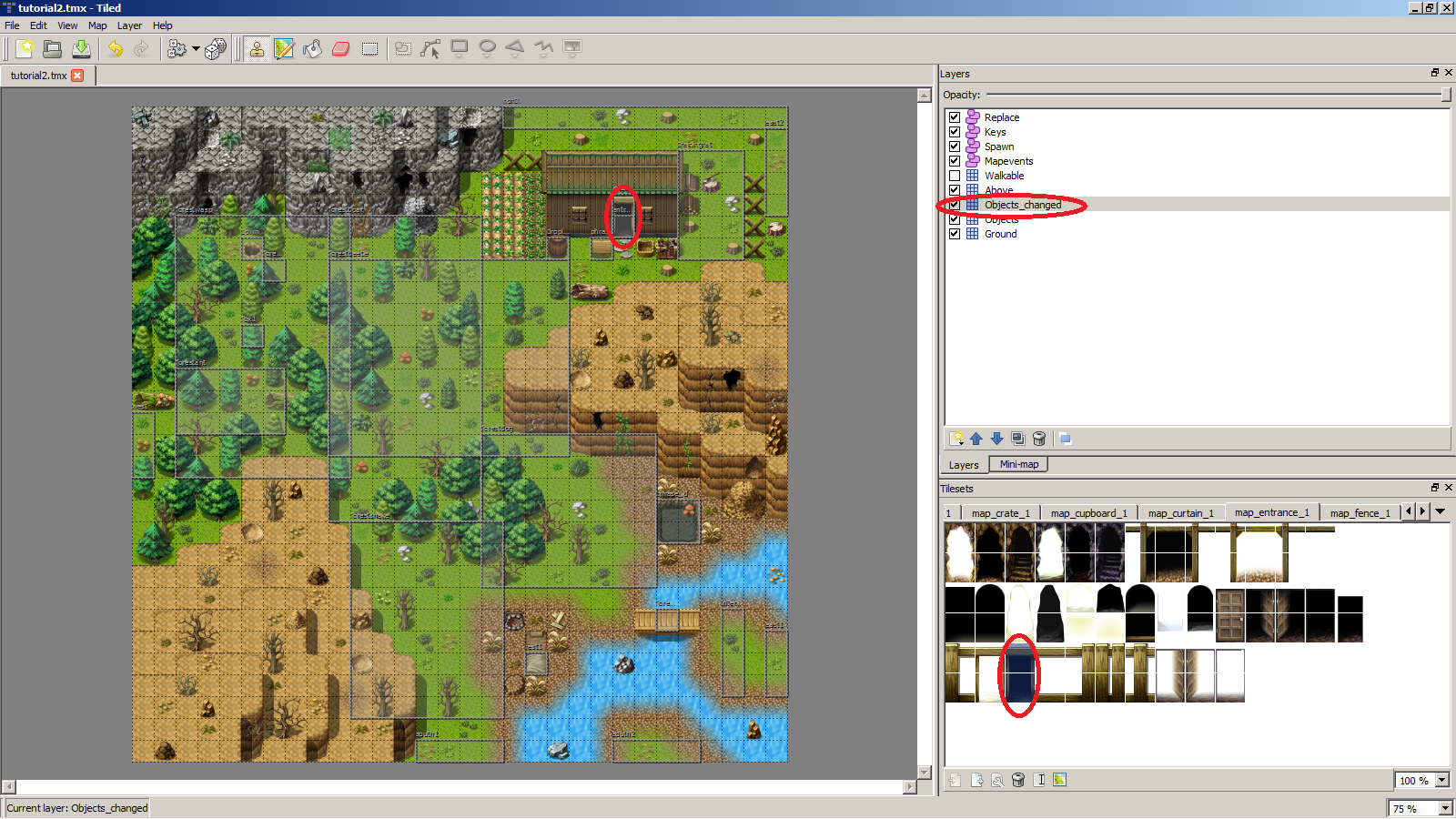This screenshot has height=819, width=1456.
Task: Select the Eraser tool
Action: tap(341, 48)
